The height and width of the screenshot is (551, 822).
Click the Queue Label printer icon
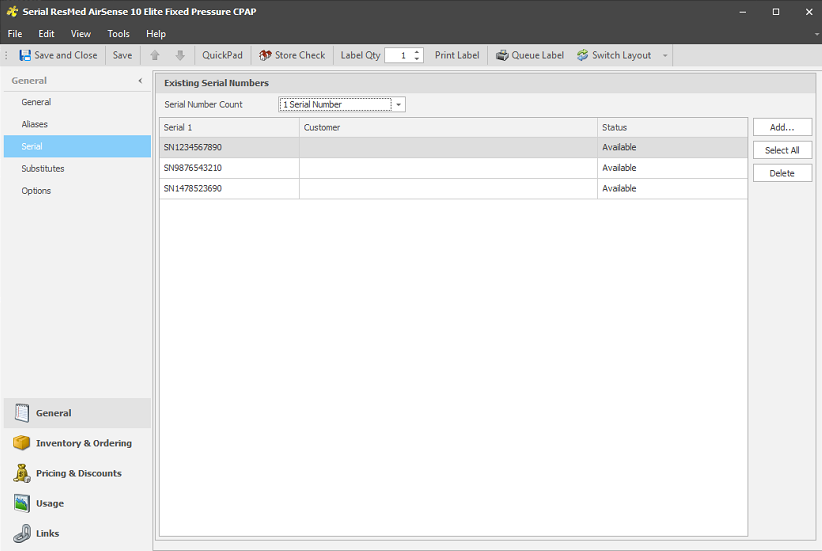tap(502, 55)
